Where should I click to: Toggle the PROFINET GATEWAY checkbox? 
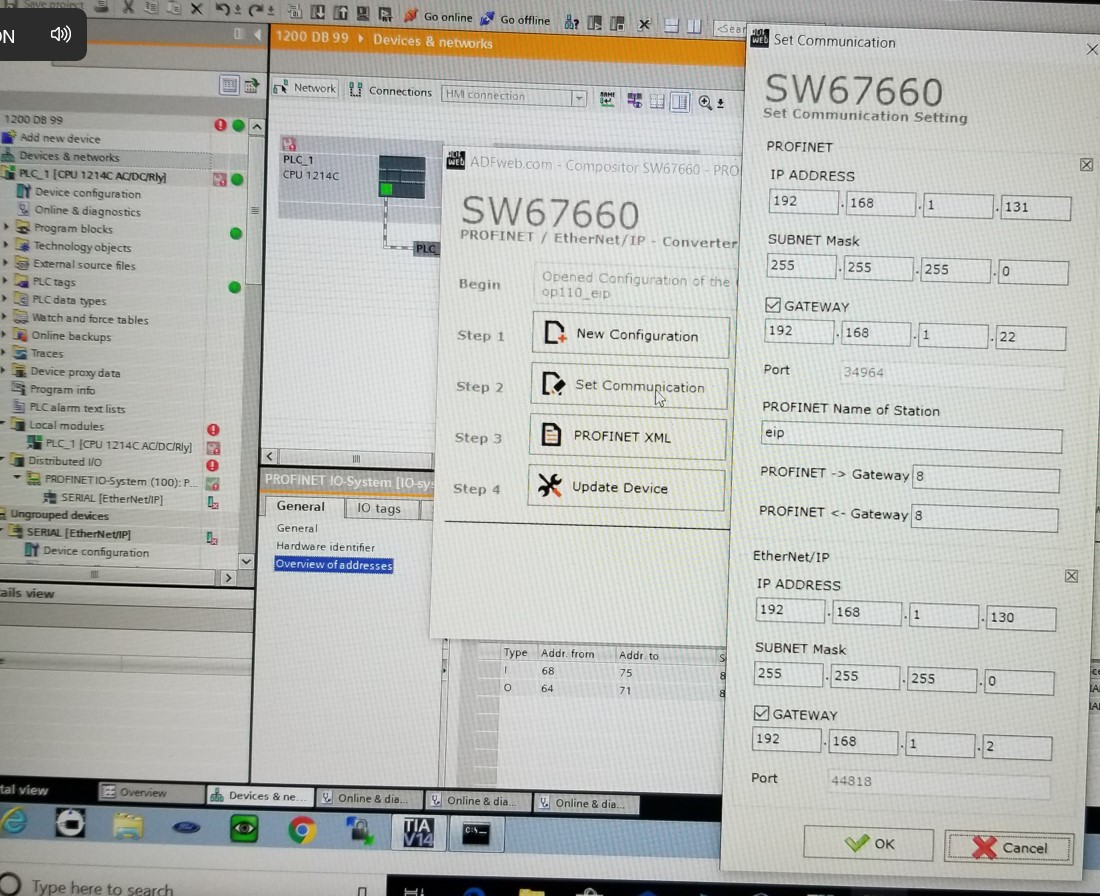[772, 305]
